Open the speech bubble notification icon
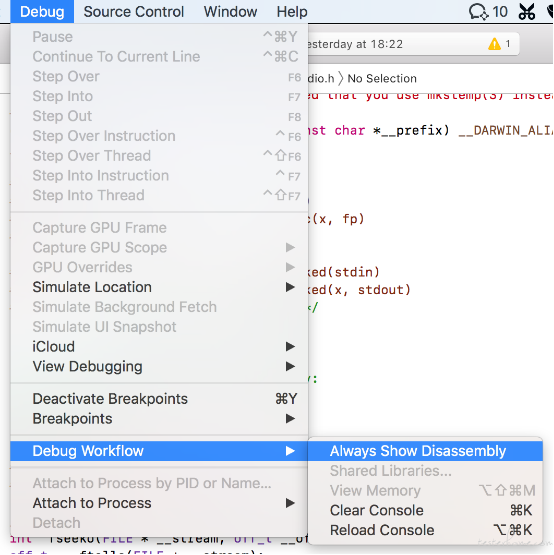The height and width of the screenshot is (555, 554). tap(479, 12)
